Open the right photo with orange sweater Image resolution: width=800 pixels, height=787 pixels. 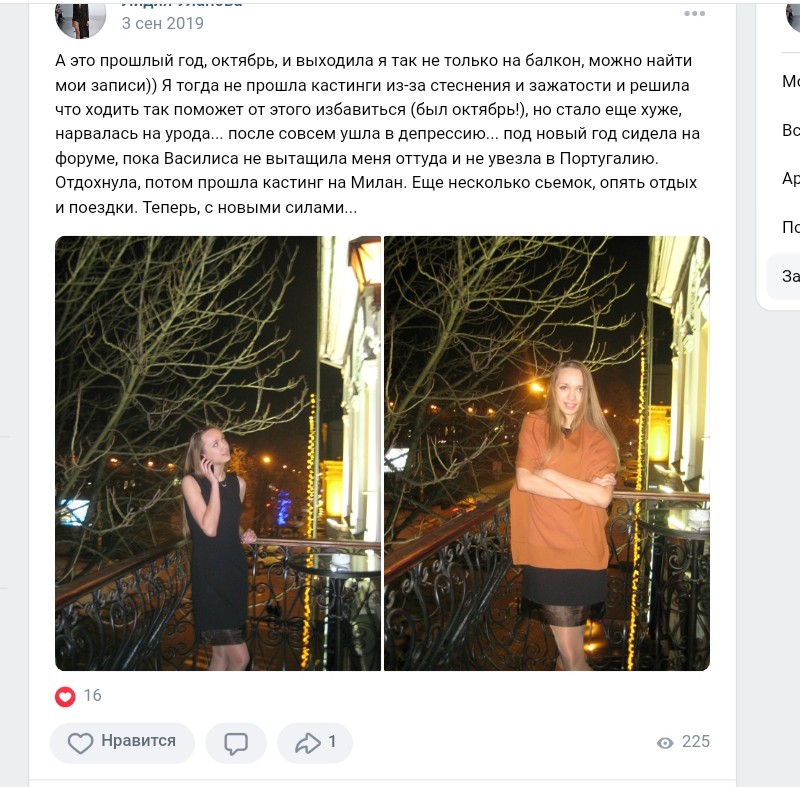coord(546,453)
